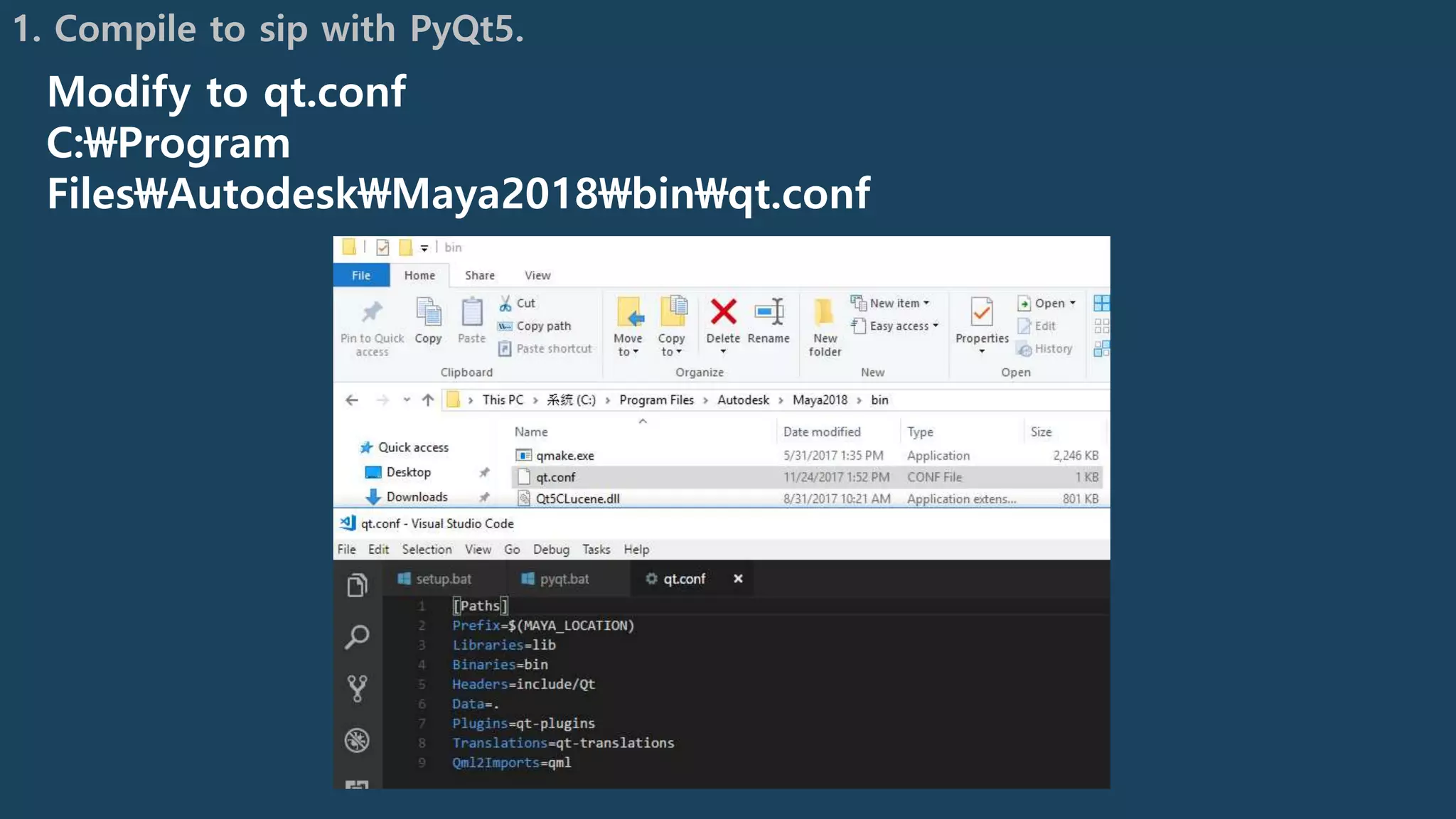Open VS Code View menu
Image resolution: width=1456 pixels, height=819 pixels.
pyautogui.click(x=478, y=550)
